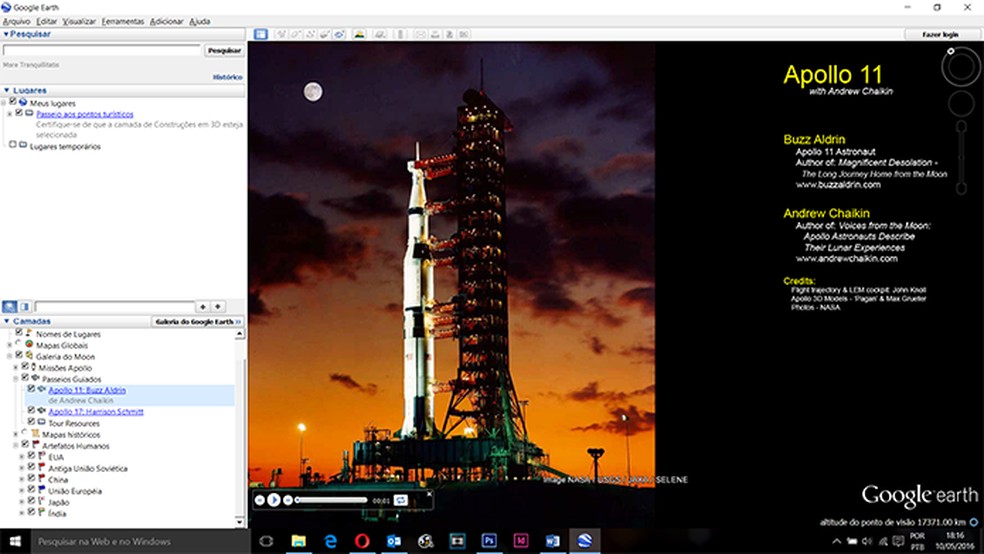The height and width of the screenshot is (554, 984).
Task: Open the planet switcher toolbar icon
Action: [380, 35]
